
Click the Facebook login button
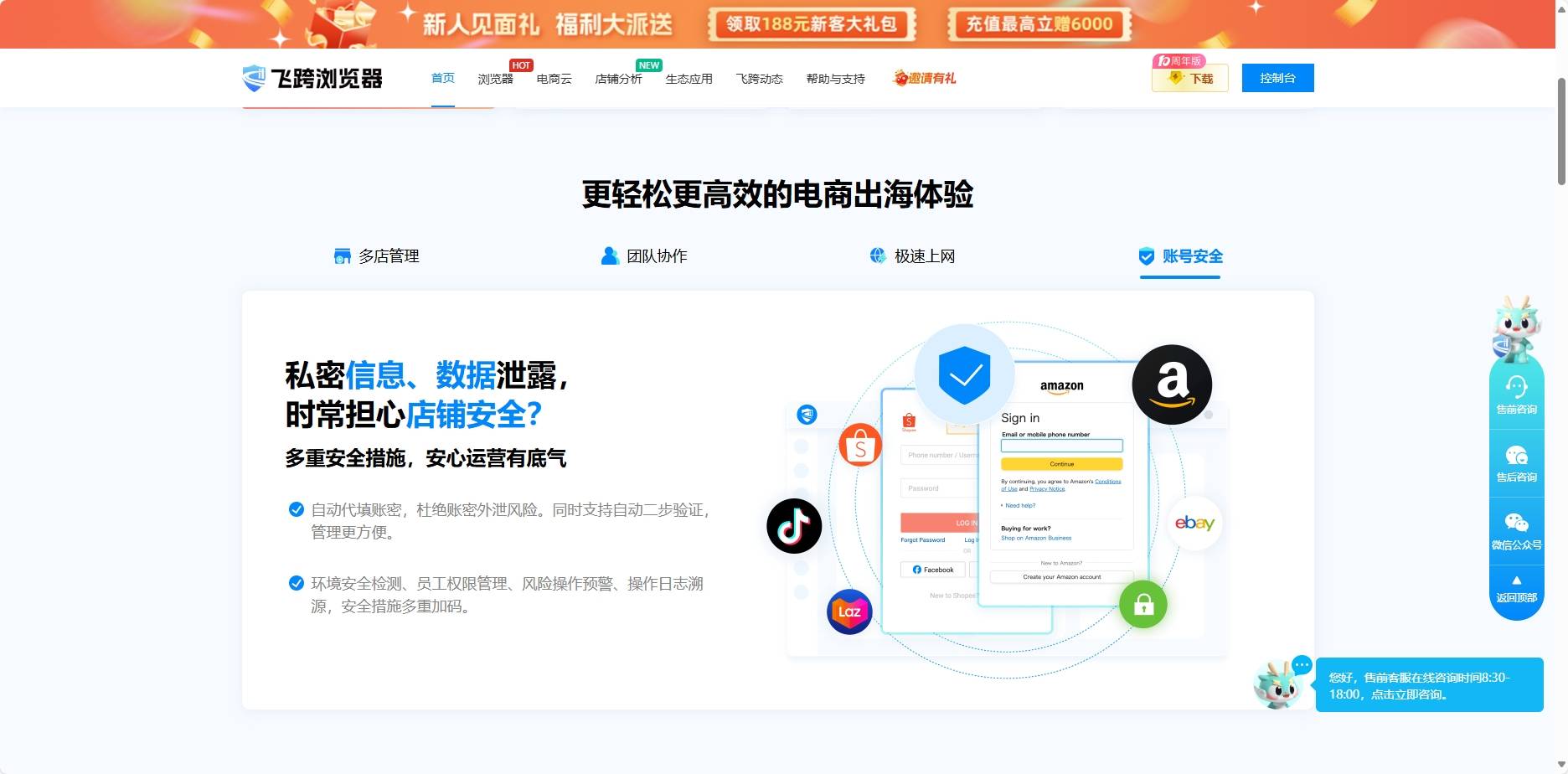coord(932,570)
